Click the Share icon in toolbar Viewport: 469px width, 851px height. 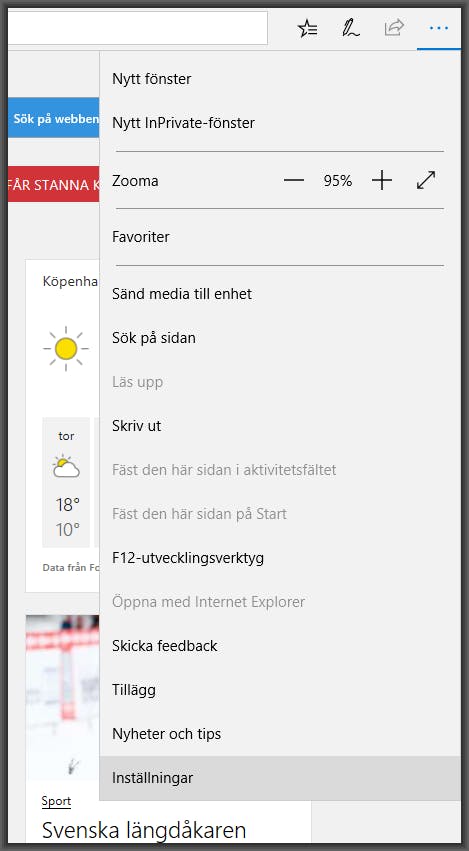click(394, 28)
